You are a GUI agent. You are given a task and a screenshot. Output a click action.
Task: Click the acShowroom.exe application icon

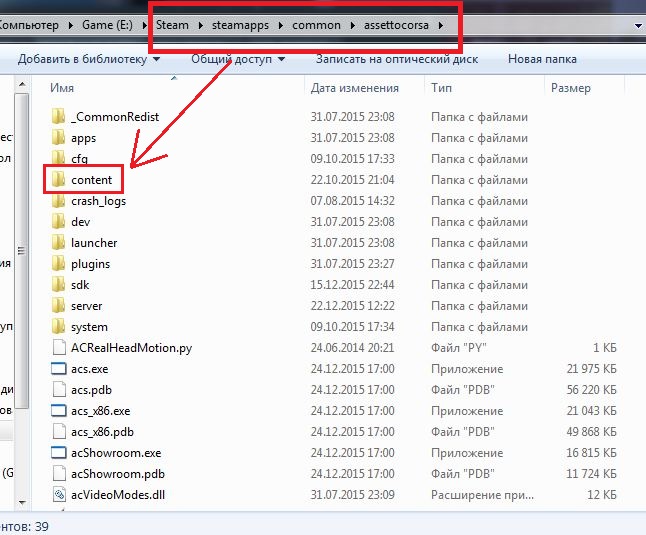(x=59, y=452)
